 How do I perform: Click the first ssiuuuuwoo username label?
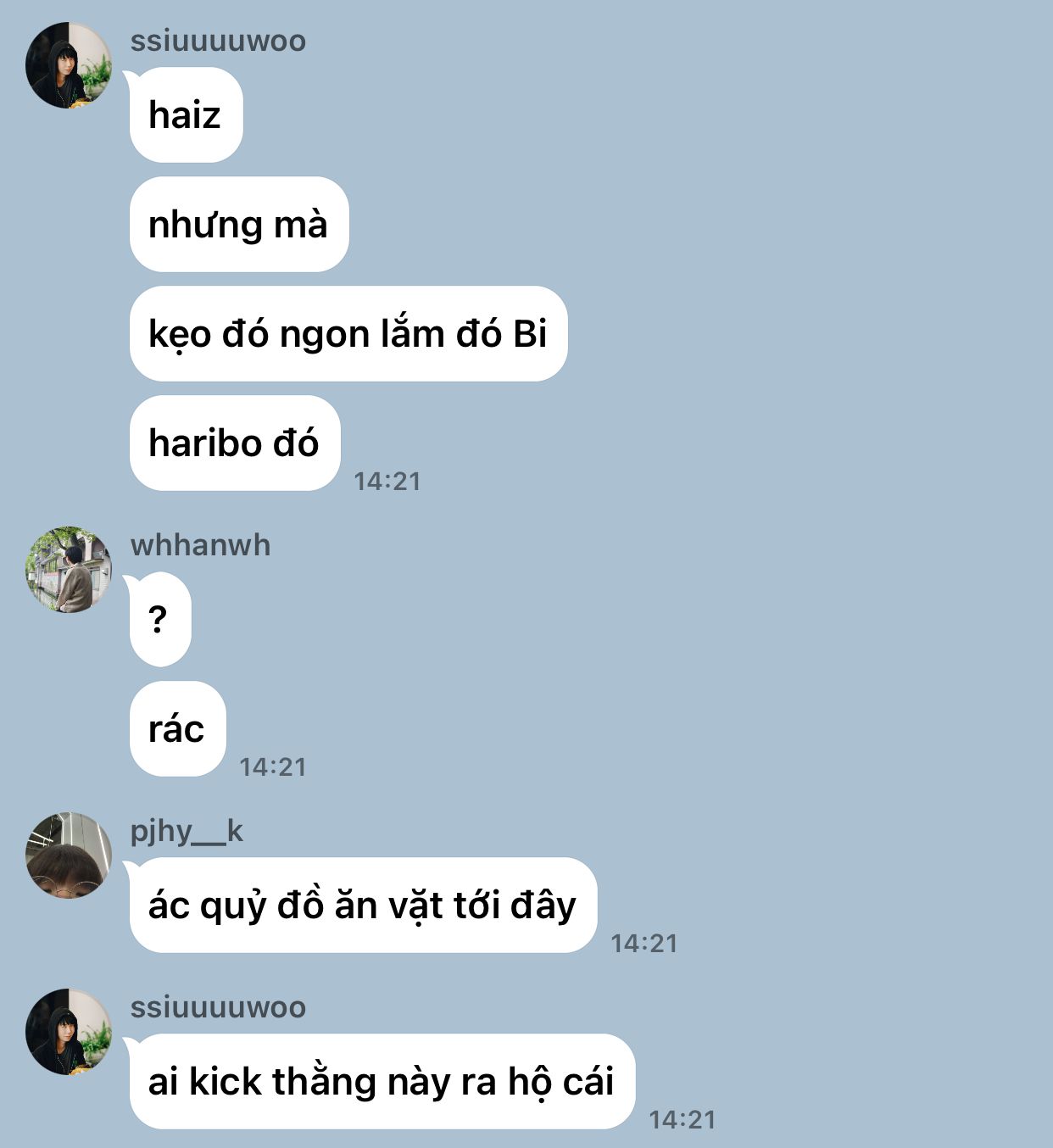coord(218,41)
